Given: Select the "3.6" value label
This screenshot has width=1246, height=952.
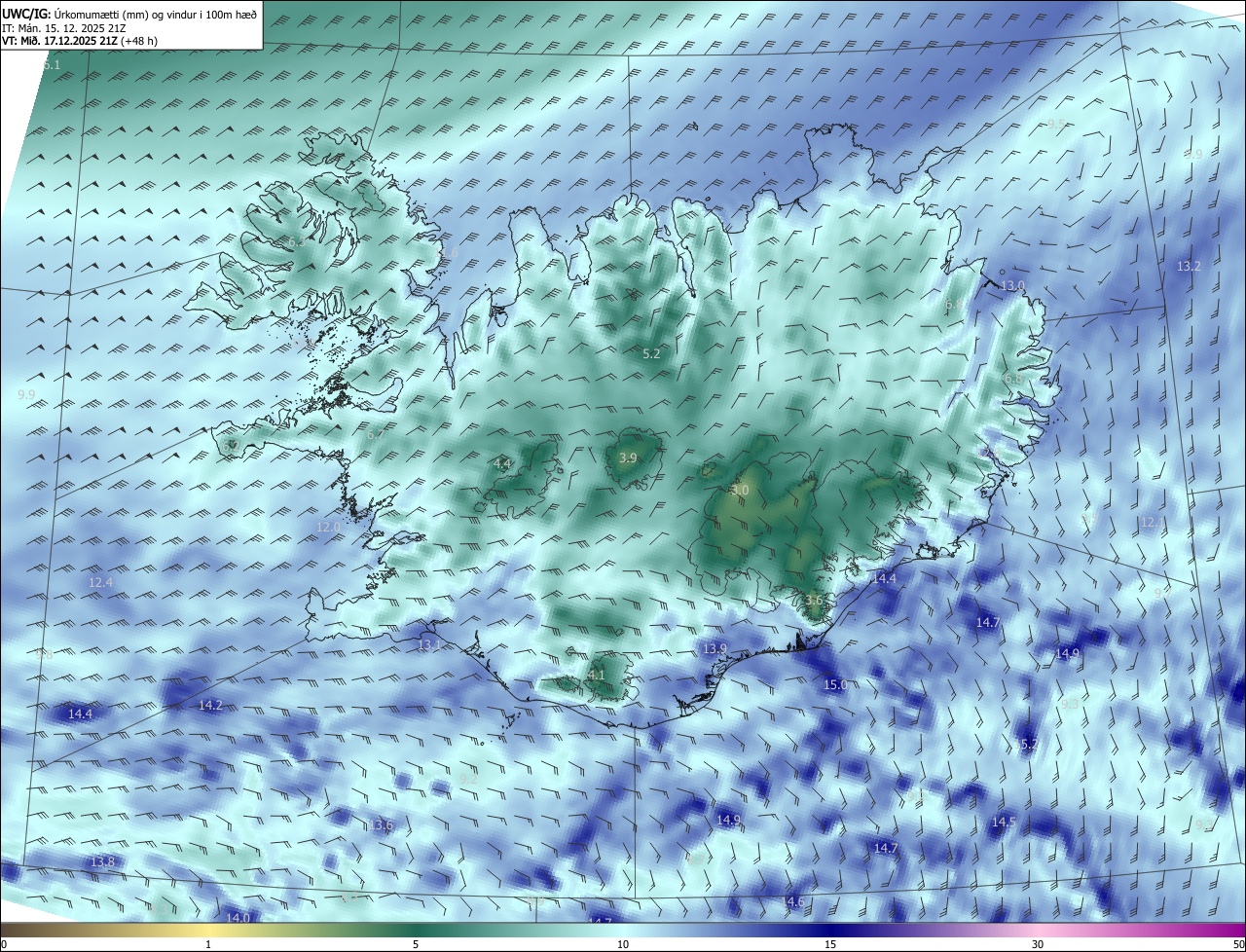Looking at the screenshot, I should (x=815, y=601).
